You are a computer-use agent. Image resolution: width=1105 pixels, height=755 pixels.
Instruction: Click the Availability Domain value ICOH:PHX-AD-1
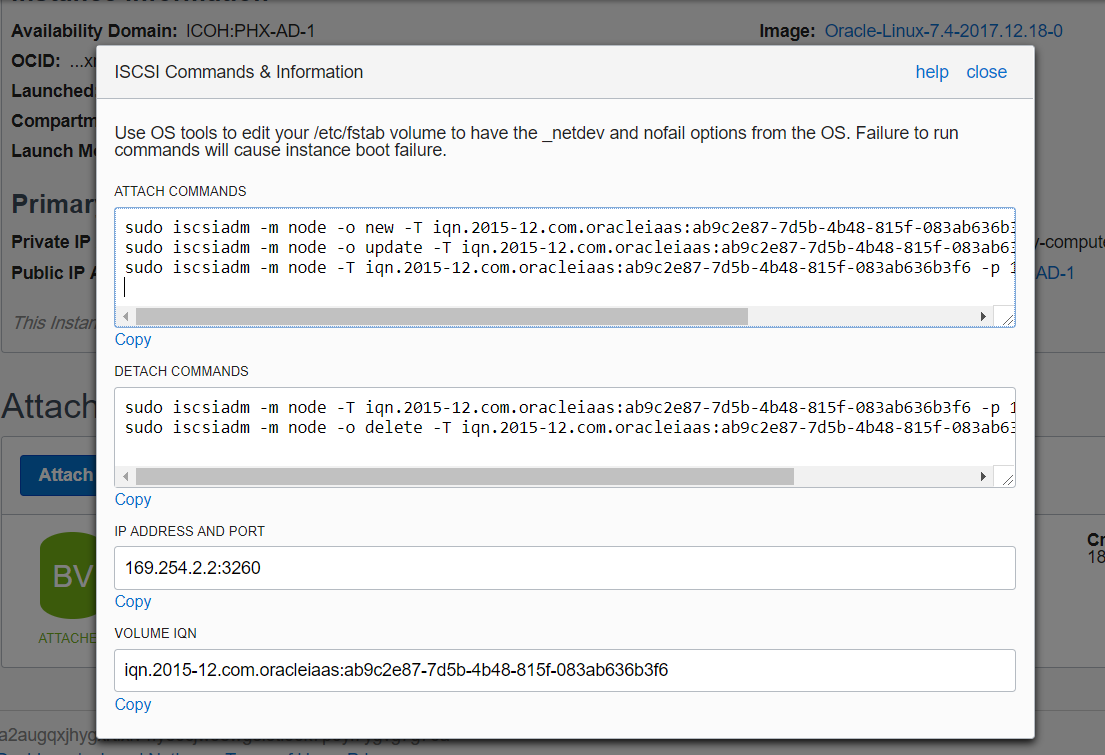click(250, 31)
